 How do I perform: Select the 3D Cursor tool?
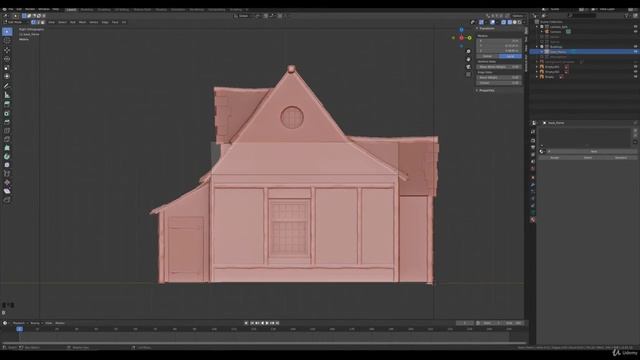tap(7, 41)
